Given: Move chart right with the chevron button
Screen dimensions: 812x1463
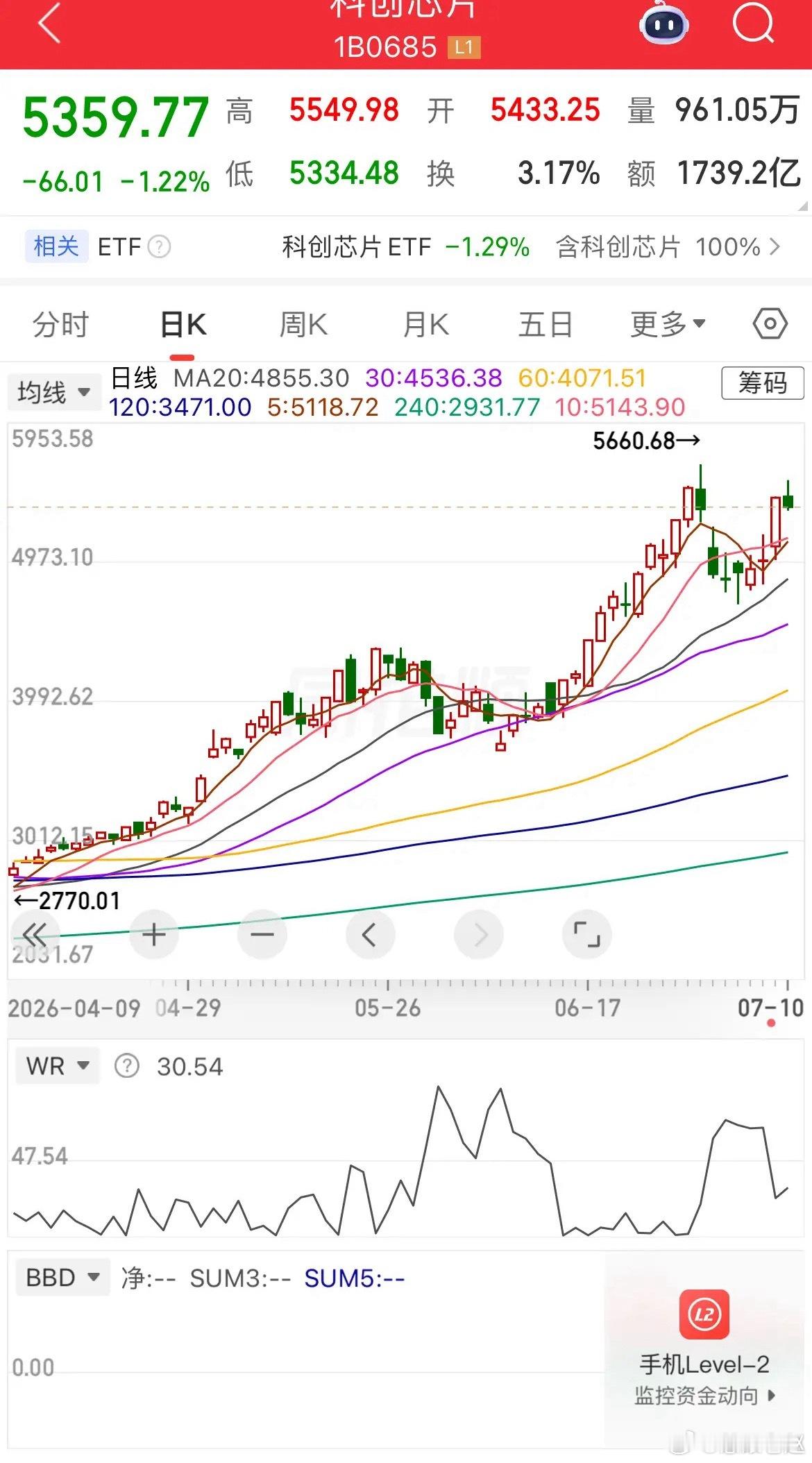Looking at the screenshot, I should tap(479, 935).
